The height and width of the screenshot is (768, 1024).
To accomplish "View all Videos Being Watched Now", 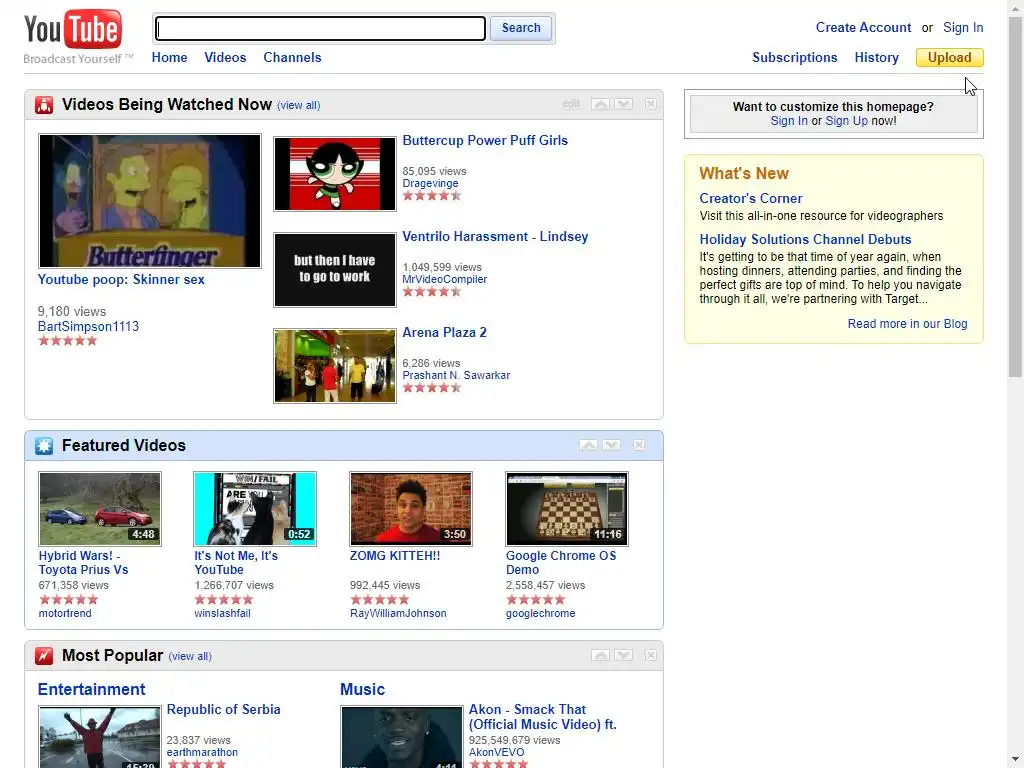I will point(298,106).
